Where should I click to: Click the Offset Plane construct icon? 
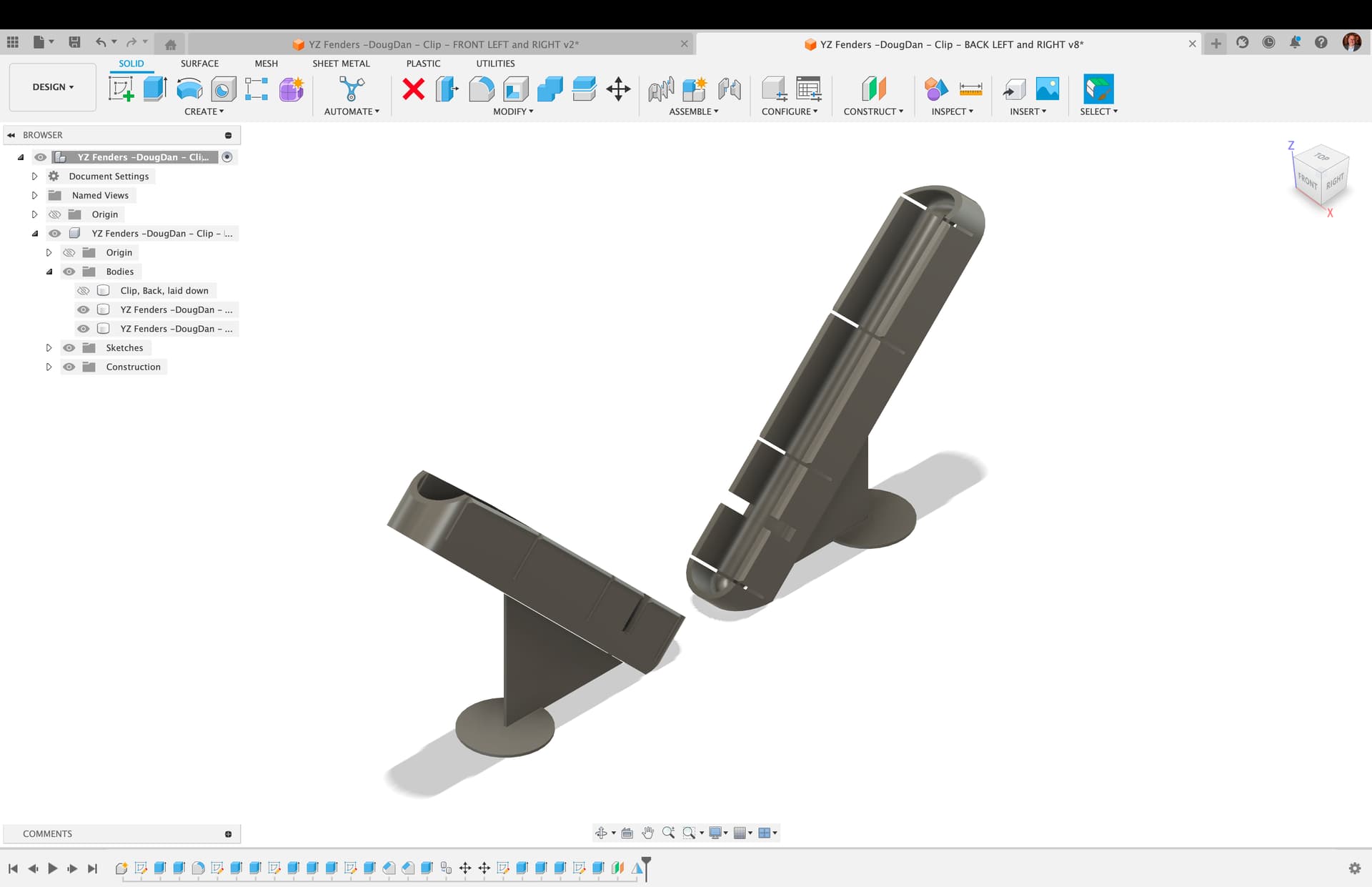873,89
